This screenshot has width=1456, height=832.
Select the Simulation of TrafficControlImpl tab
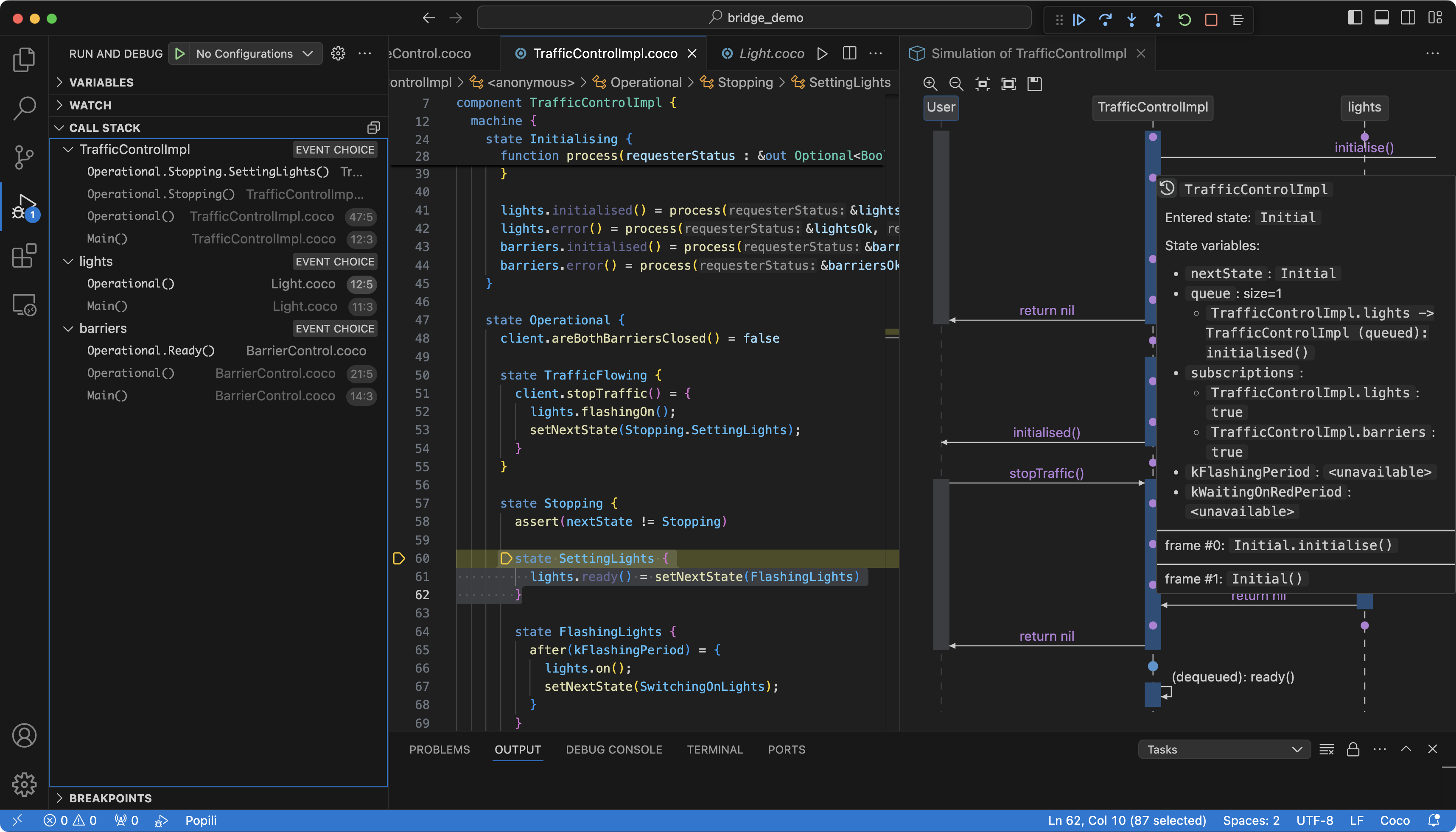1028,54
